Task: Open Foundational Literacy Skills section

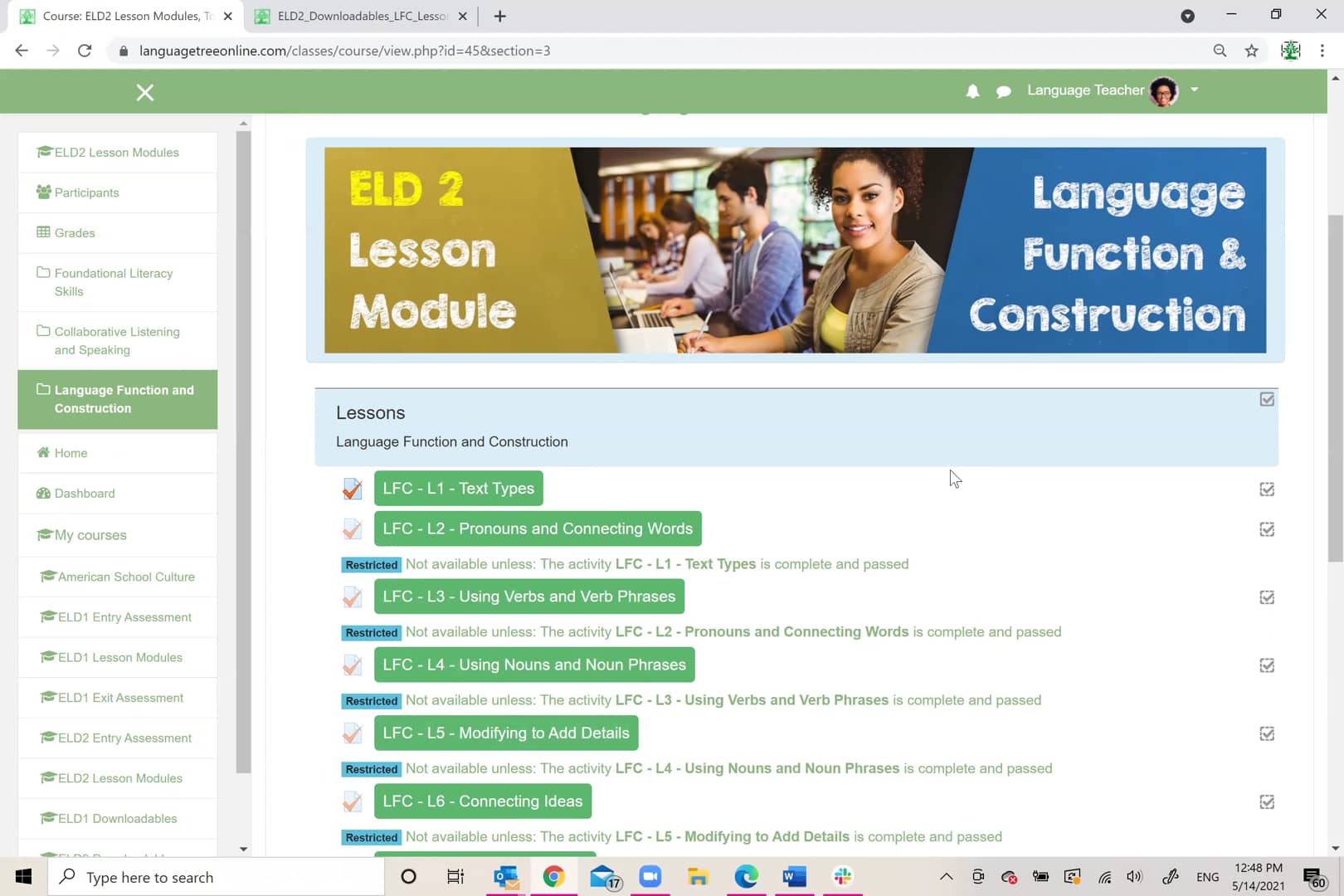Action: [117, 282]
